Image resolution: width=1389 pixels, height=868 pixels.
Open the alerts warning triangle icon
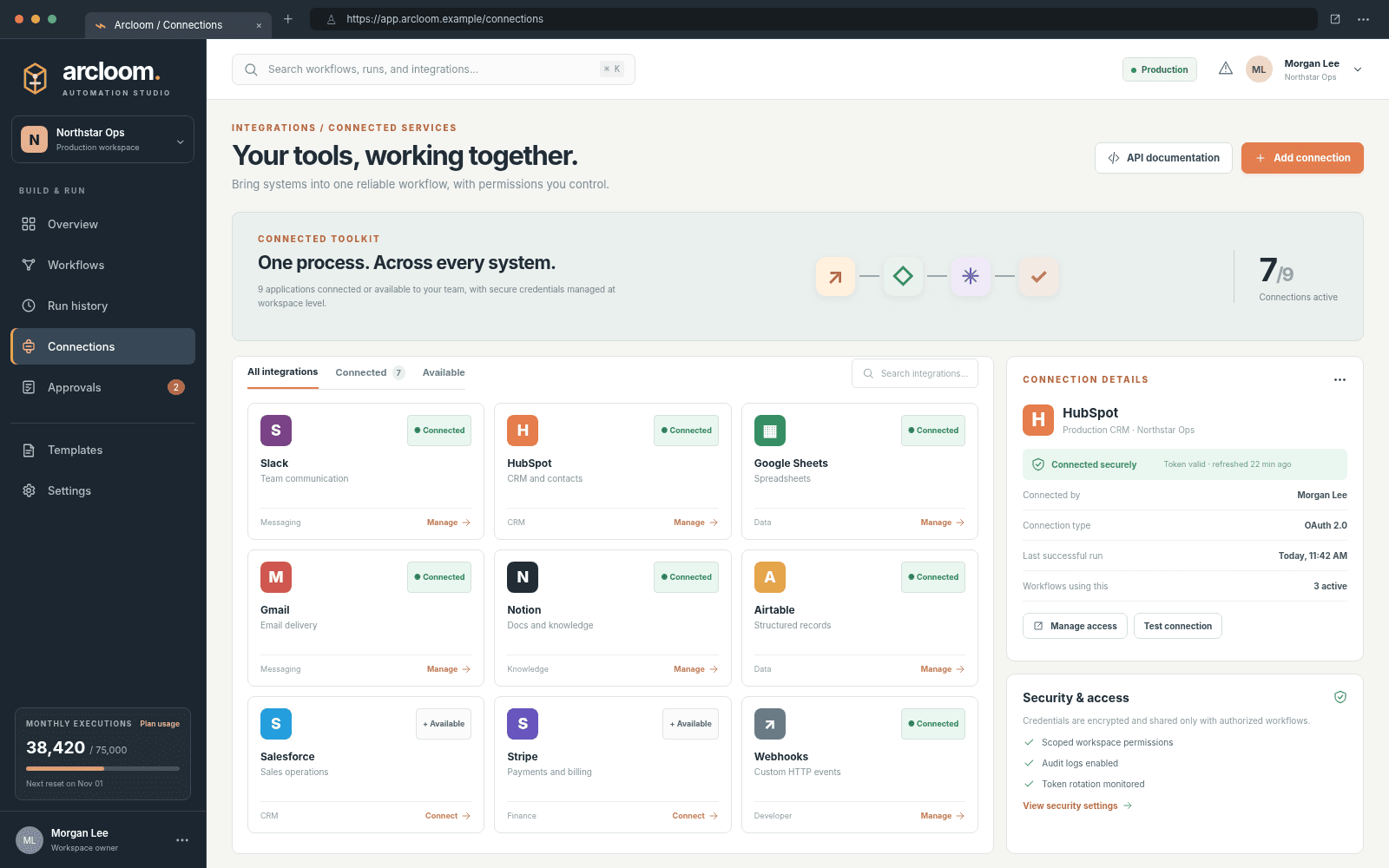[1226, 69]
